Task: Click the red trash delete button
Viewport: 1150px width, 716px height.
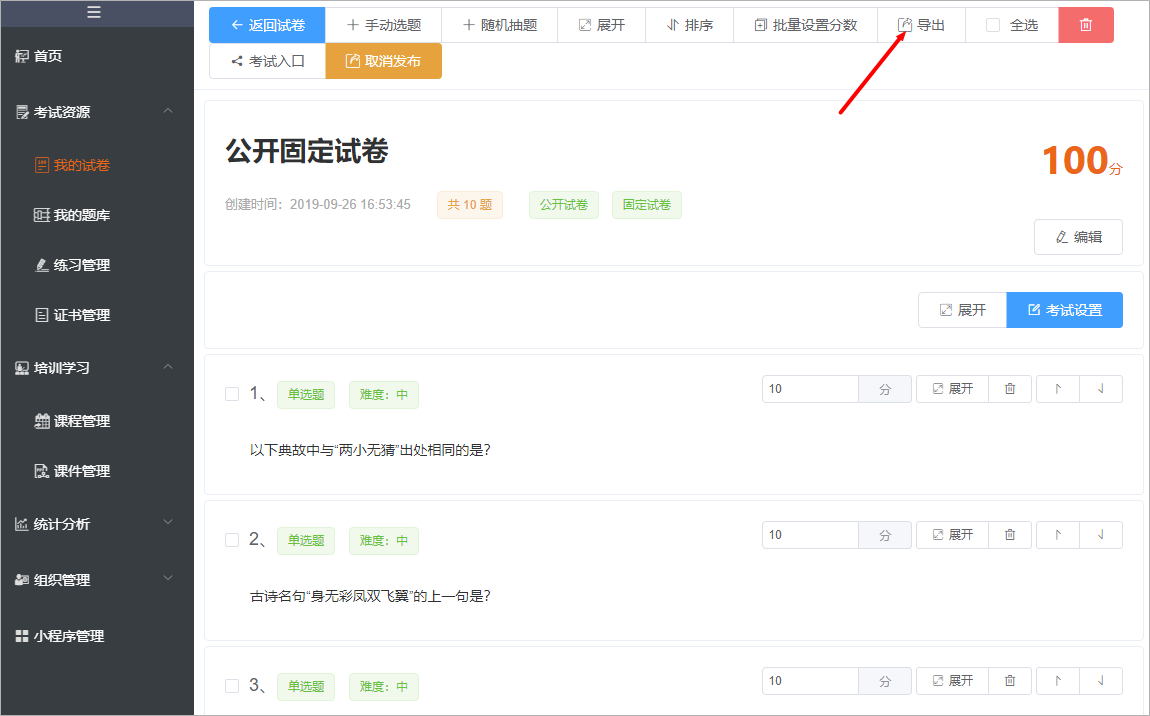Action: (x=1085, y=25)
